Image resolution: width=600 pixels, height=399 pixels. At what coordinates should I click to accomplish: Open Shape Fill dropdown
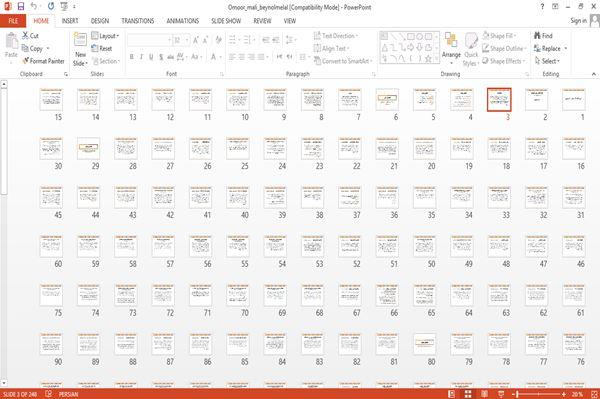[x=499, y=36]
